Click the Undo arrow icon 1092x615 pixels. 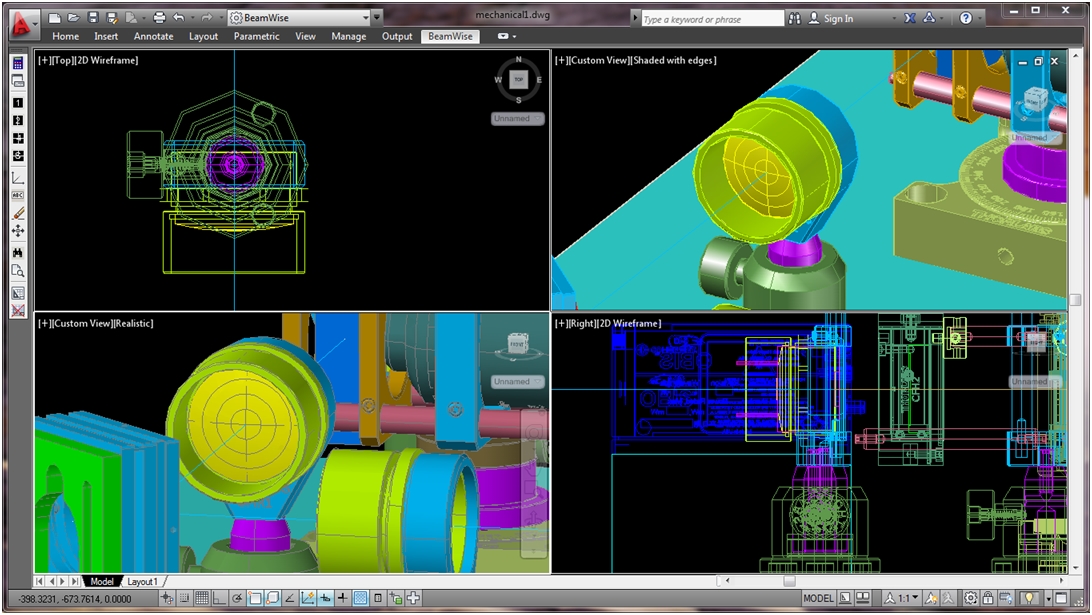click(x=178, y=18)
